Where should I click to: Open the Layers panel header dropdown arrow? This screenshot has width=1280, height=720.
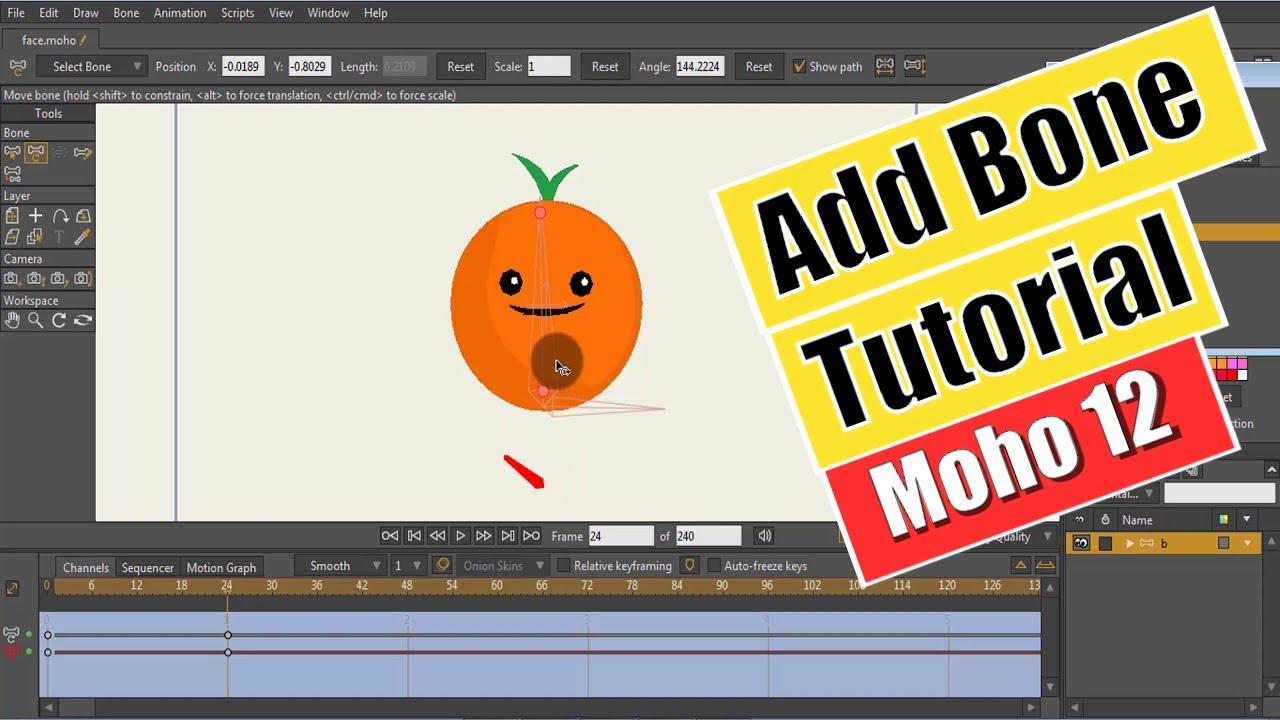(x=1247, y=519)
